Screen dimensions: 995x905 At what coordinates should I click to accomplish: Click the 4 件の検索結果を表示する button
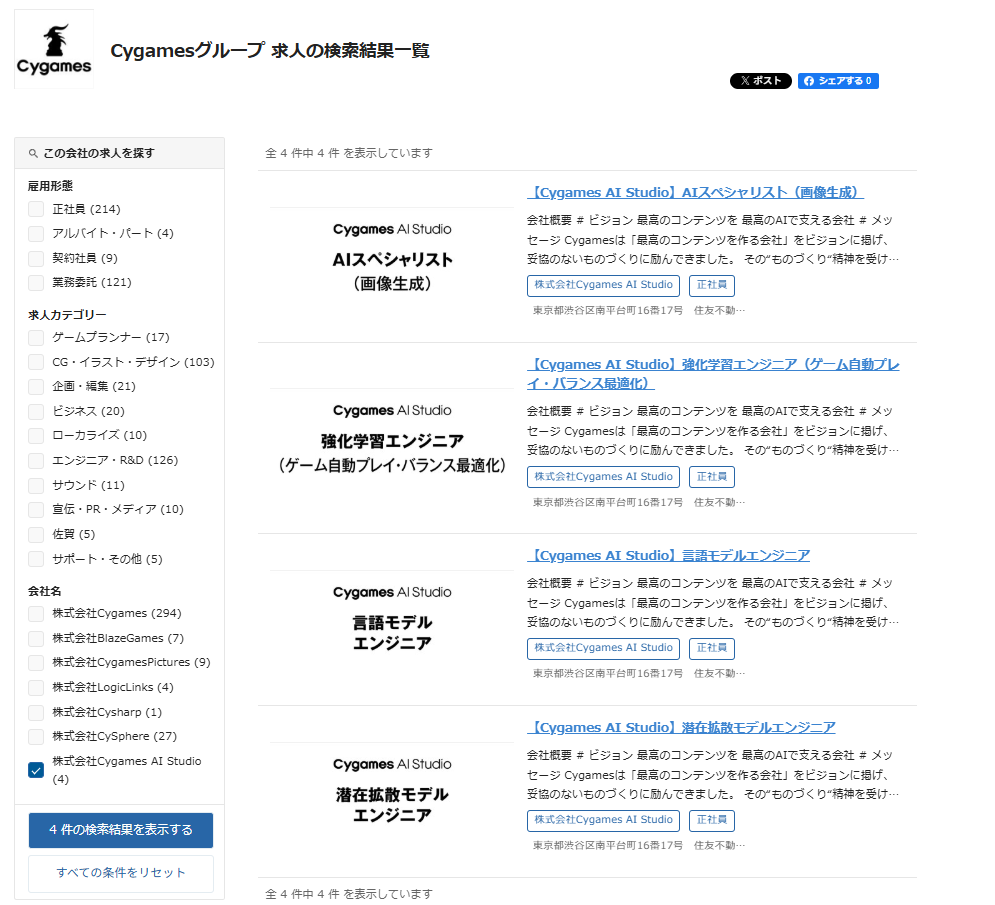[x=121, y=830]
